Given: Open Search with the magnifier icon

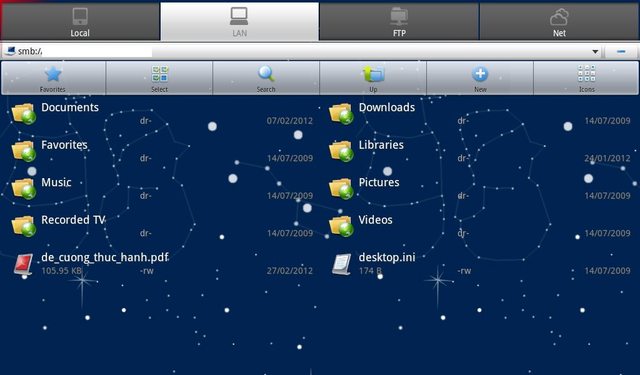Looking at the screenshot, I should point(266,78).
